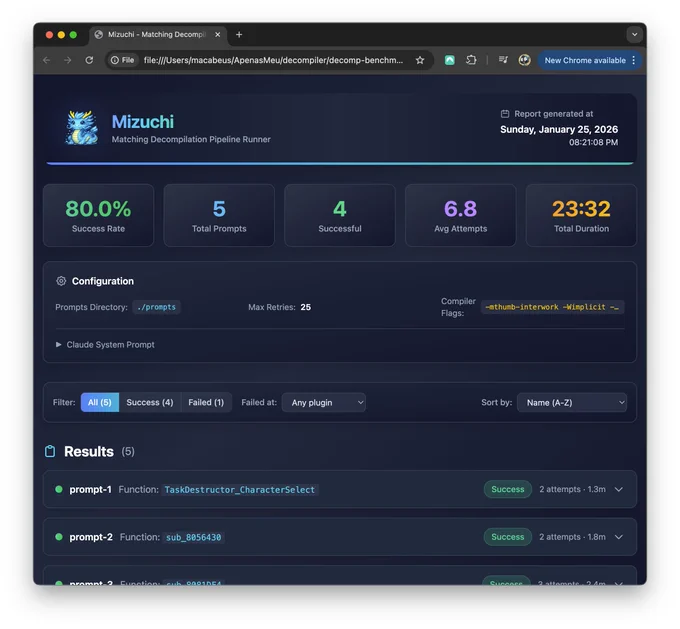
Task: Expand the prompt-2 result chevron
Action: (x=619, y=537)
